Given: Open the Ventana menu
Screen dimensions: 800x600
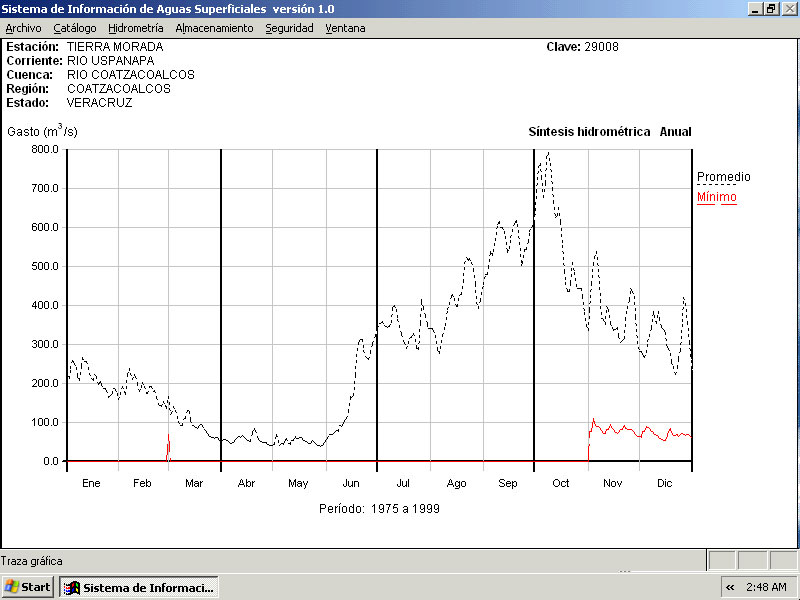Looking at the screenshot, I should pos(345,28).
